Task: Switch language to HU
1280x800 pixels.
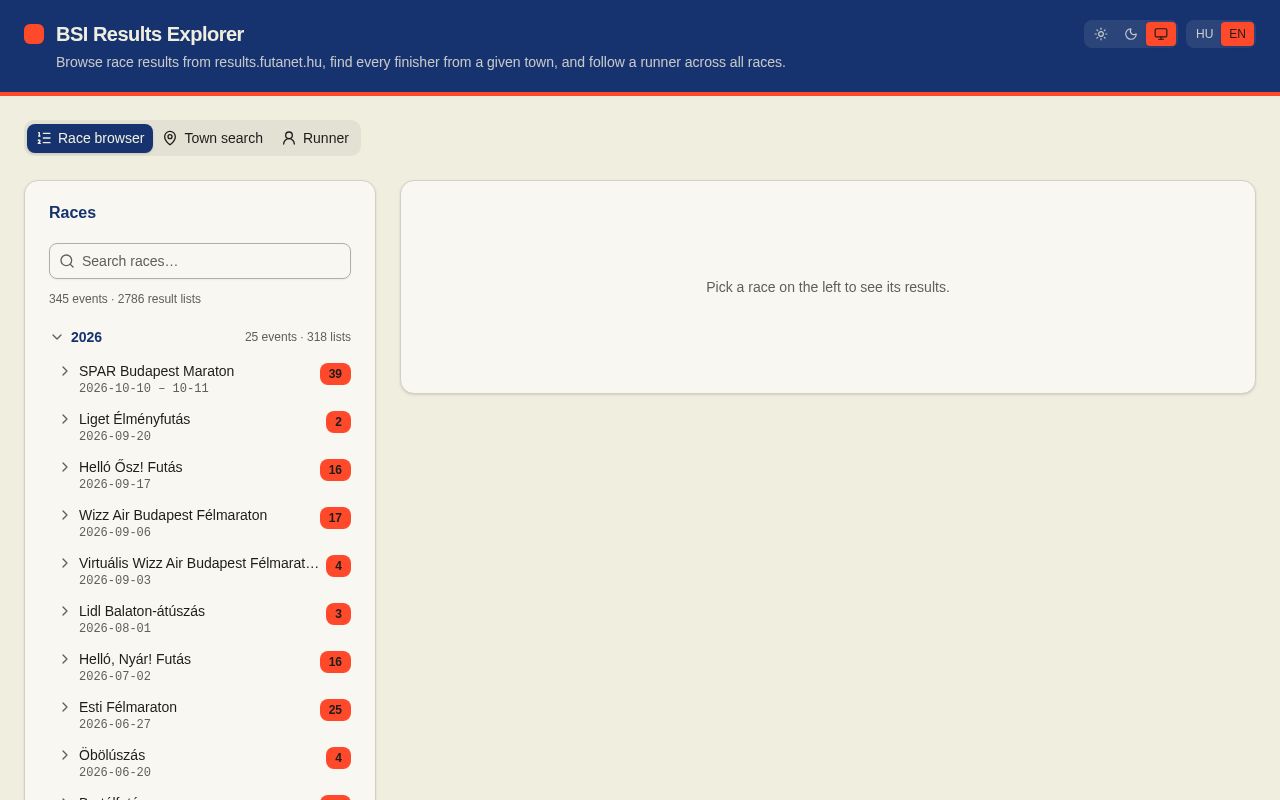Action: click(x=1204, y=34)
